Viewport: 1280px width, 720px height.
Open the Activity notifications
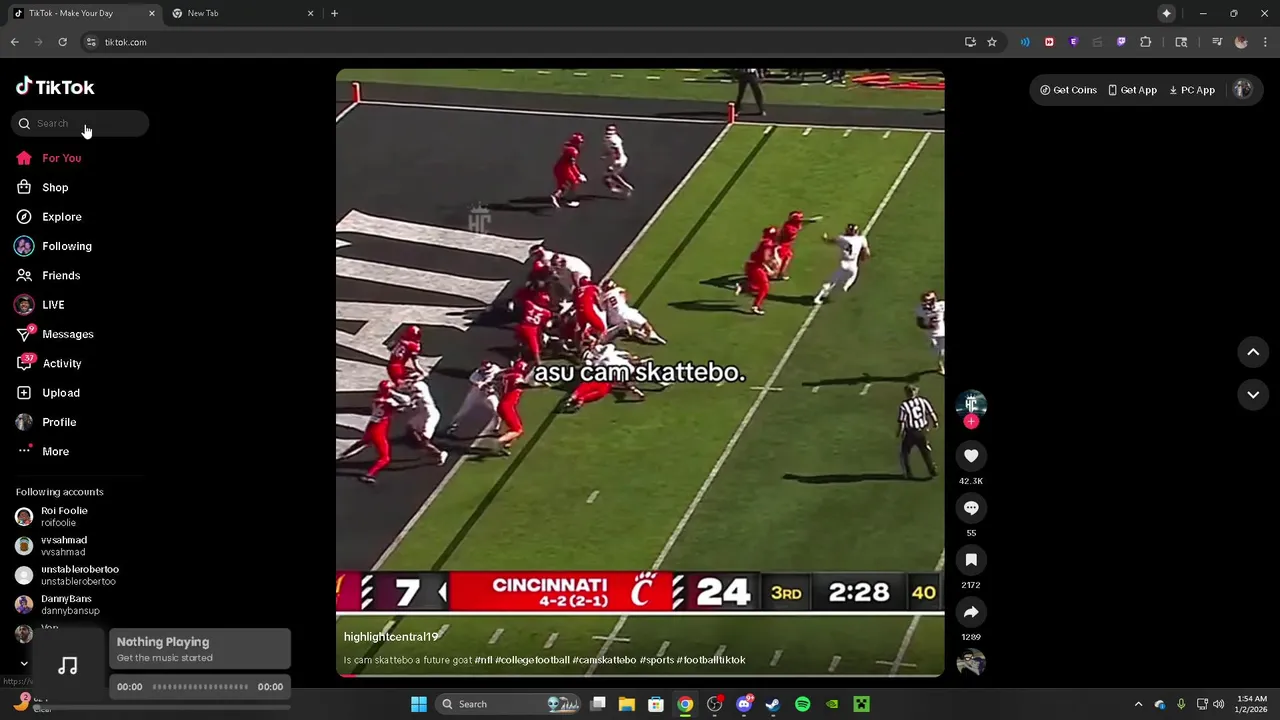48,364
